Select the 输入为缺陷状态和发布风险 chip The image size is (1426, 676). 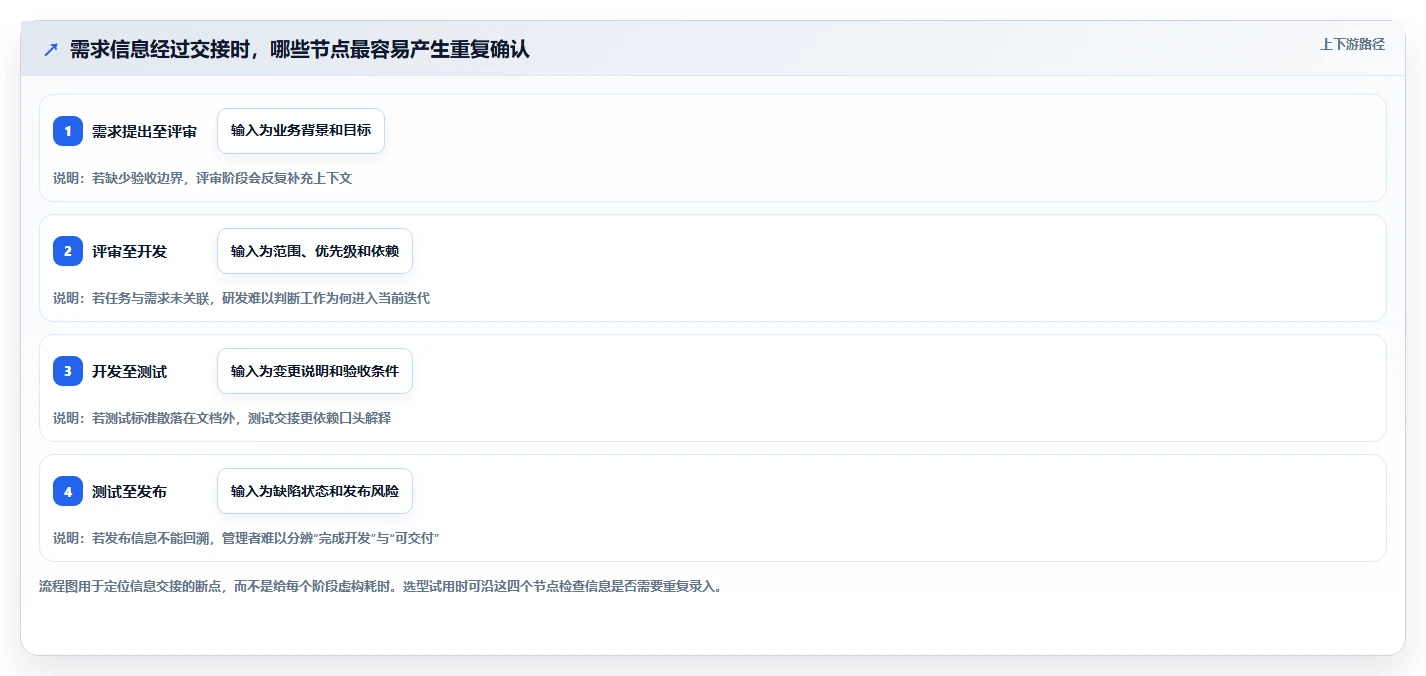[x=315, y=491]
